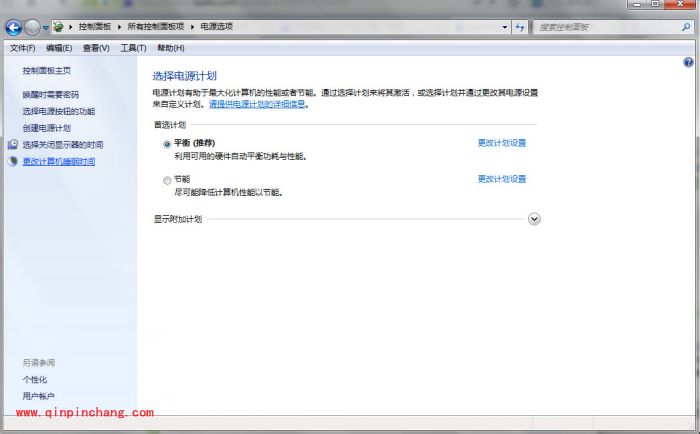Click the magnifier search icon
This screenshot has width=700, height=434.
tap(686, 27)
